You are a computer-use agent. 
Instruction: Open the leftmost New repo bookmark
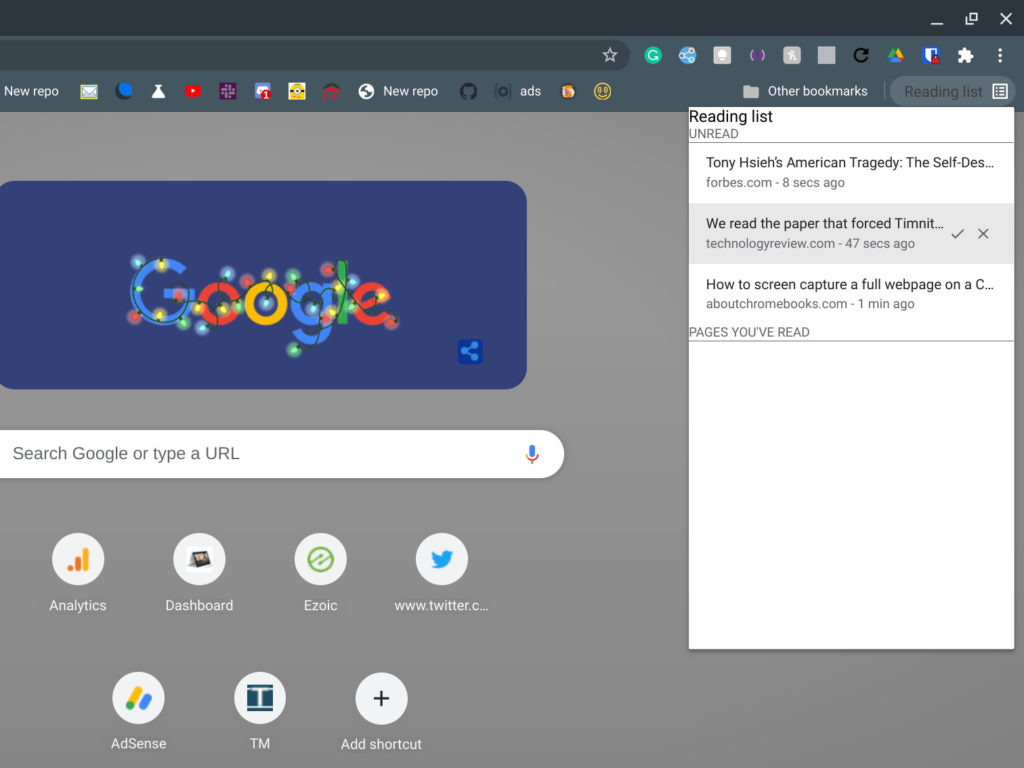31,91
